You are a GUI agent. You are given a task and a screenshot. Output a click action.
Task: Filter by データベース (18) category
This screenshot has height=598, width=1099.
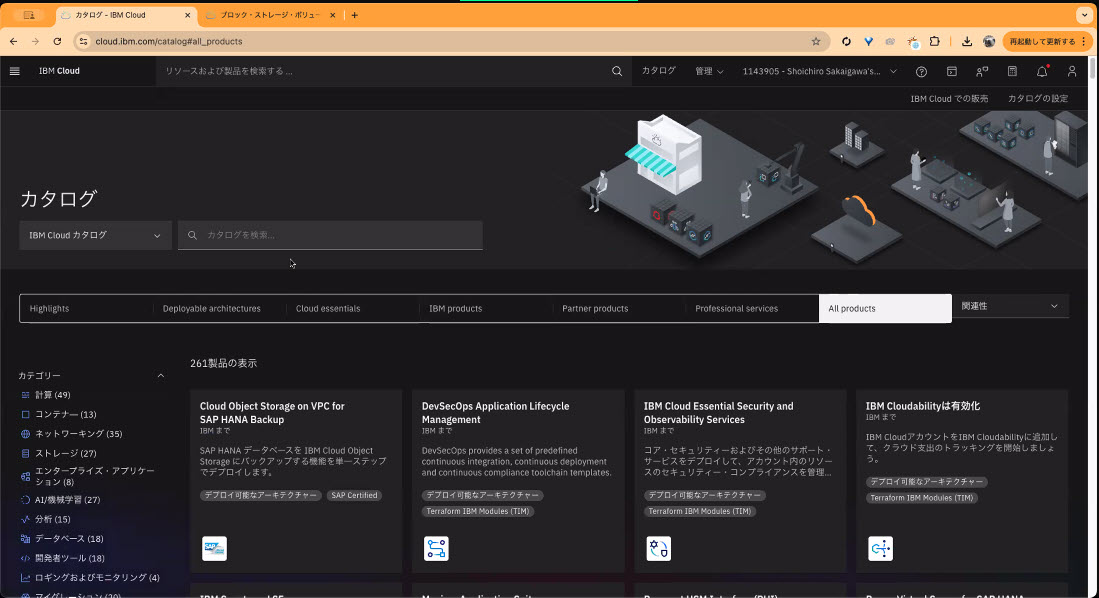click(x=69, y=539)
